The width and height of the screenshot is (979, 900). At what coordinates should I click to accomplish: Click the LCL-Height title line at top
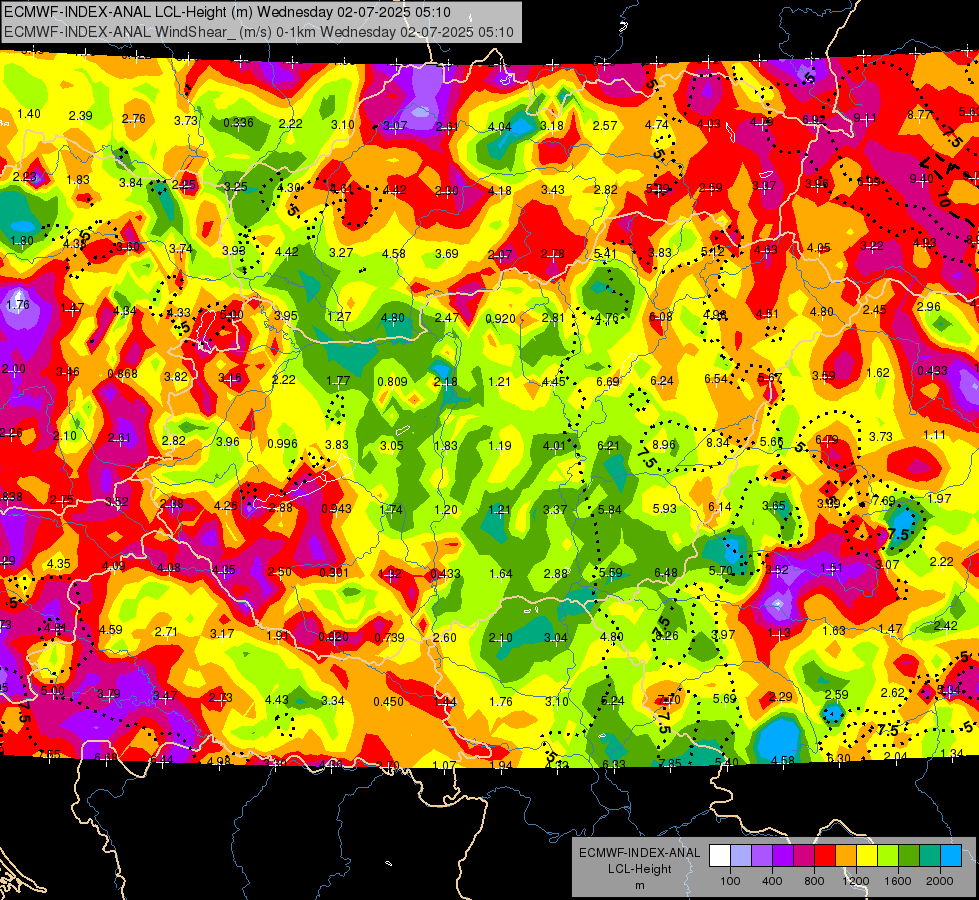tap(227, 12)
